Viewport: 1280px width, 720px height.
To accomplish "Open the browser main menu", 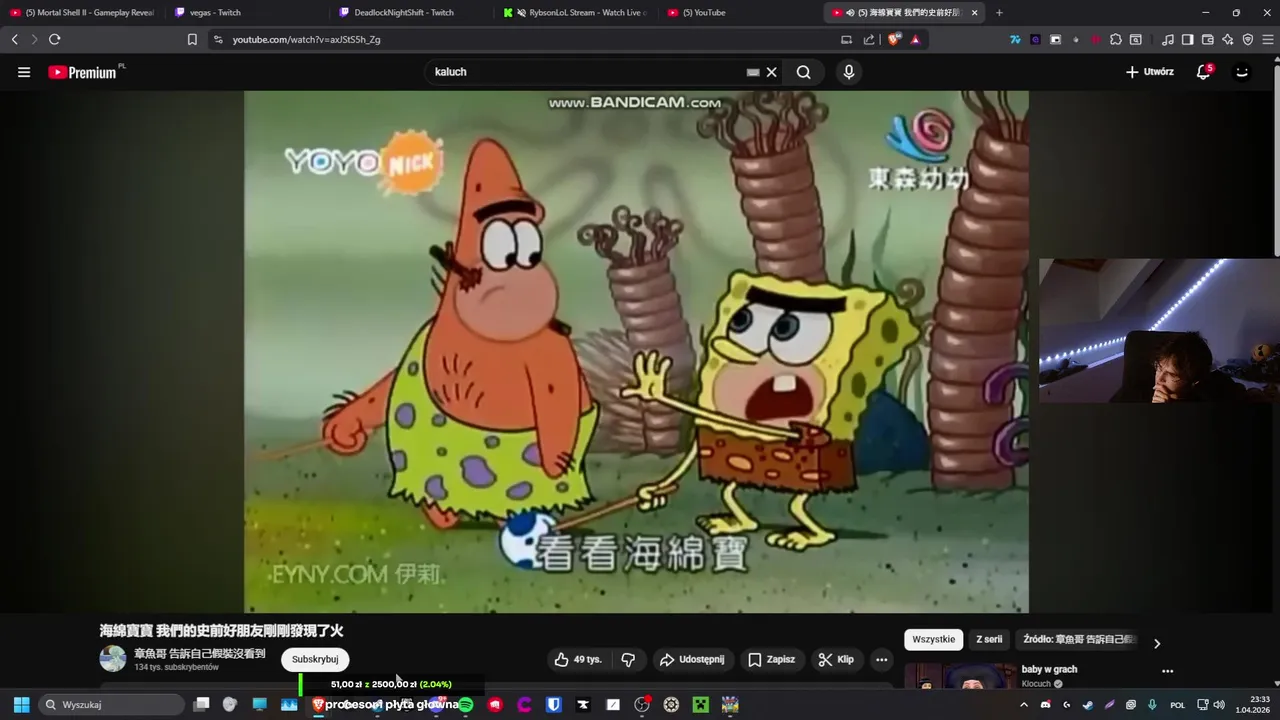I will click(1267, 39).
